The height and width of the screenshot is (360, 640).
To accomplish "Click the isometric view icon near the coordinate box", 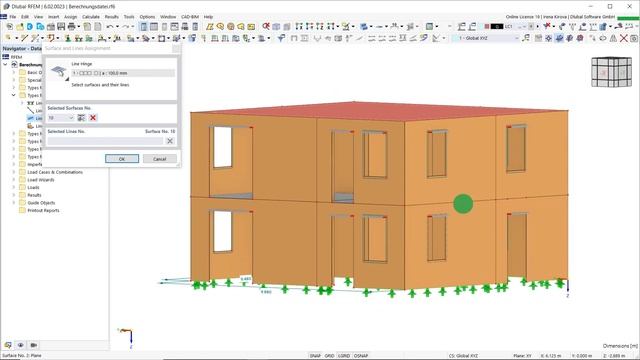I will [x=527, y=38].
